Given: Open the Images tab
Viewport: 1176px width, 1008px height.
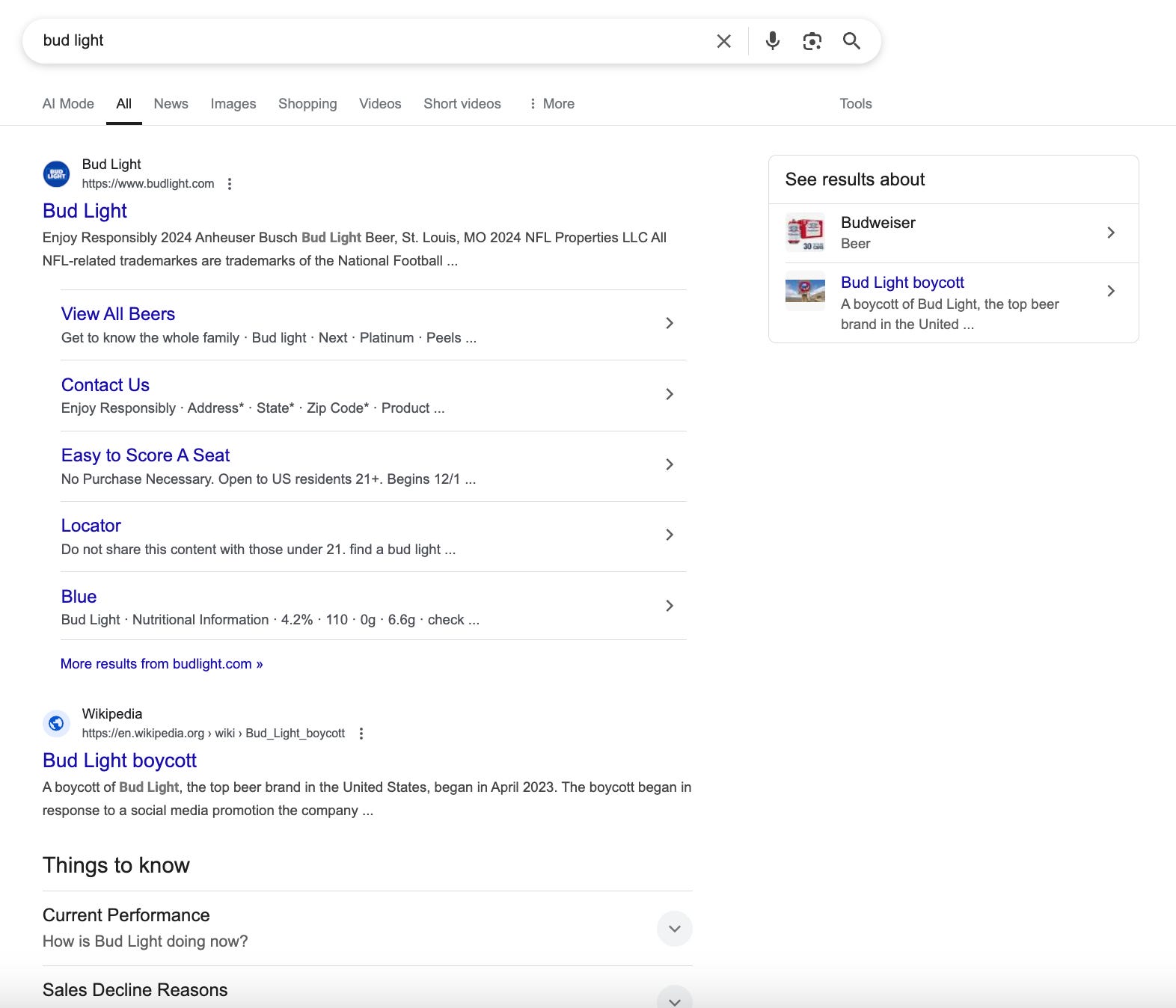Looking at the screenshot, I should click(233, 104).
